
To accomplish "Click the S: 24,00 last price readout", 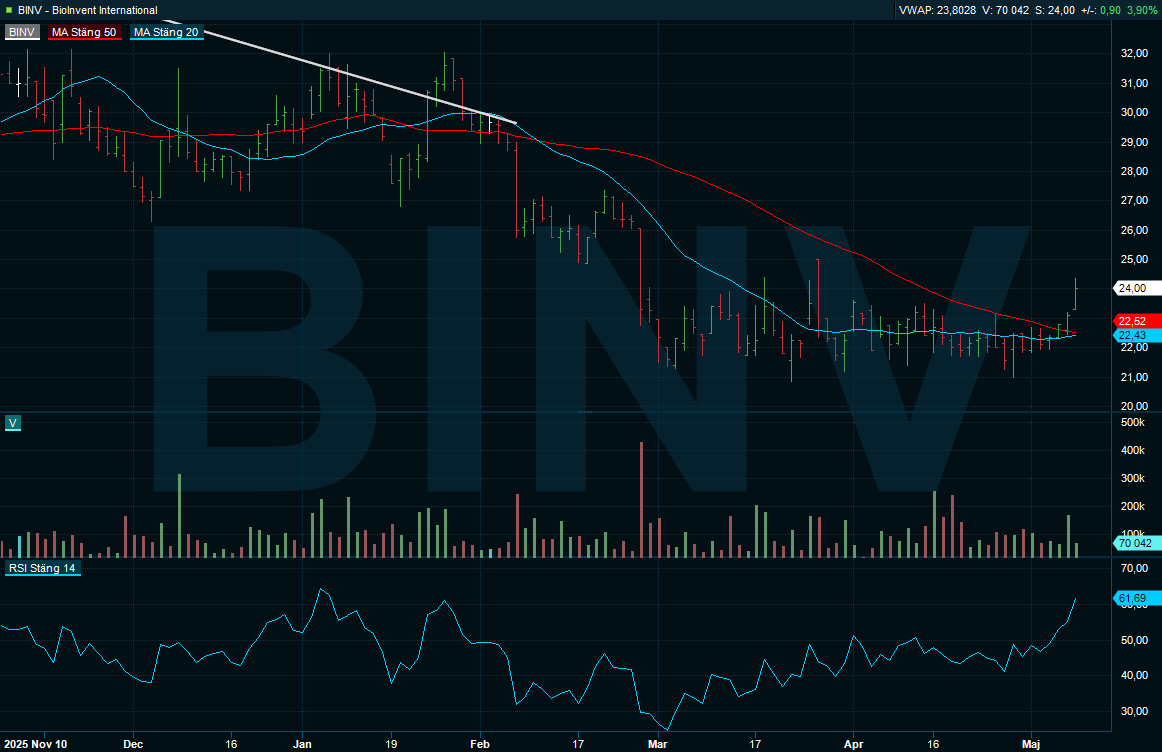I will point(1055,10).
